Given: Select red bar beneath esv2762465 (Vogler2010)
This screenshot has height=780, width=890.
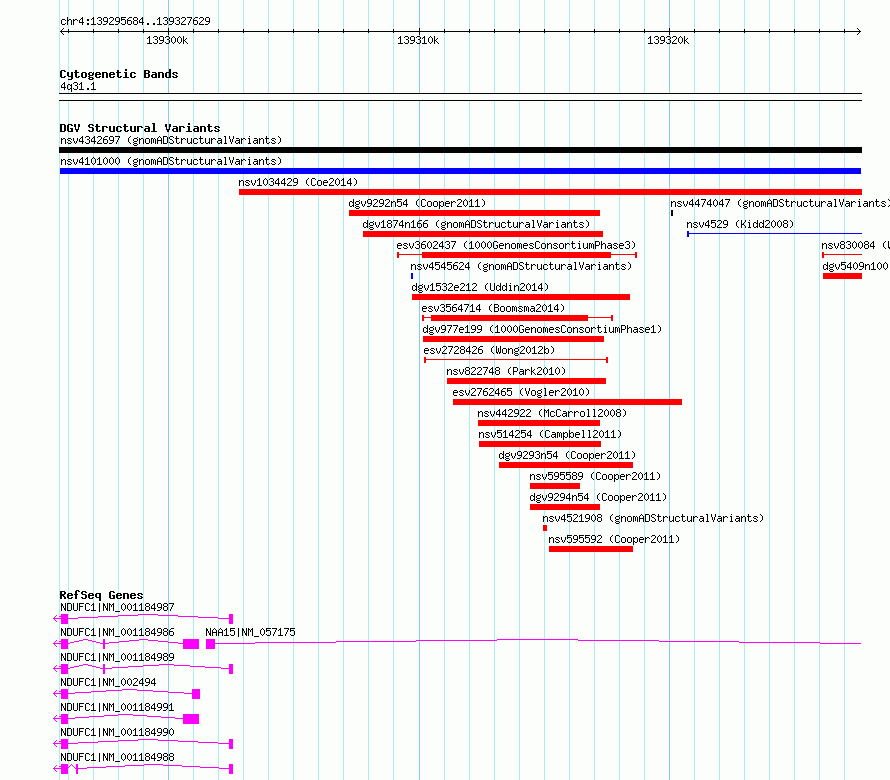Looking at the screenshot, I should (x=567, y=402).
